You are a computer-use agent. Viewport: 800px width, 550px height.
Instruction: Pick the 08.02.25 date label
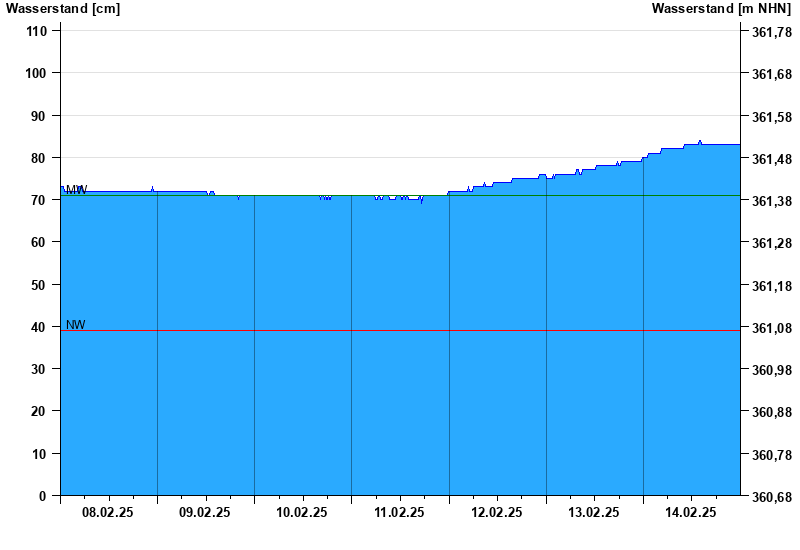point(108,512)
